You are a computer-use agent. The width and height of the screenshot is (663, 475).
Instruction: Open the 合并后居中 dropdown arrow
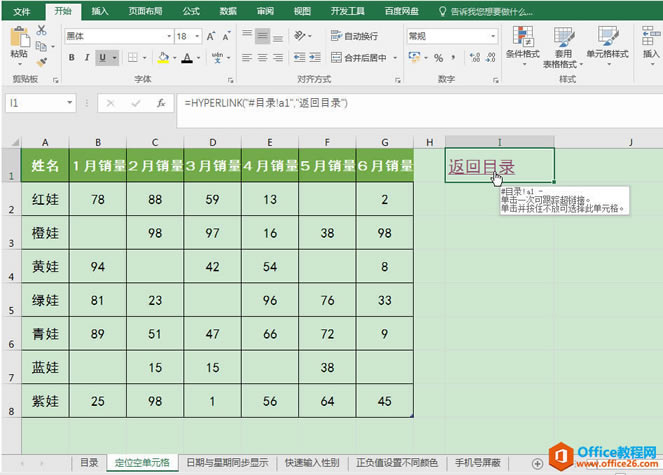point(395,58)
